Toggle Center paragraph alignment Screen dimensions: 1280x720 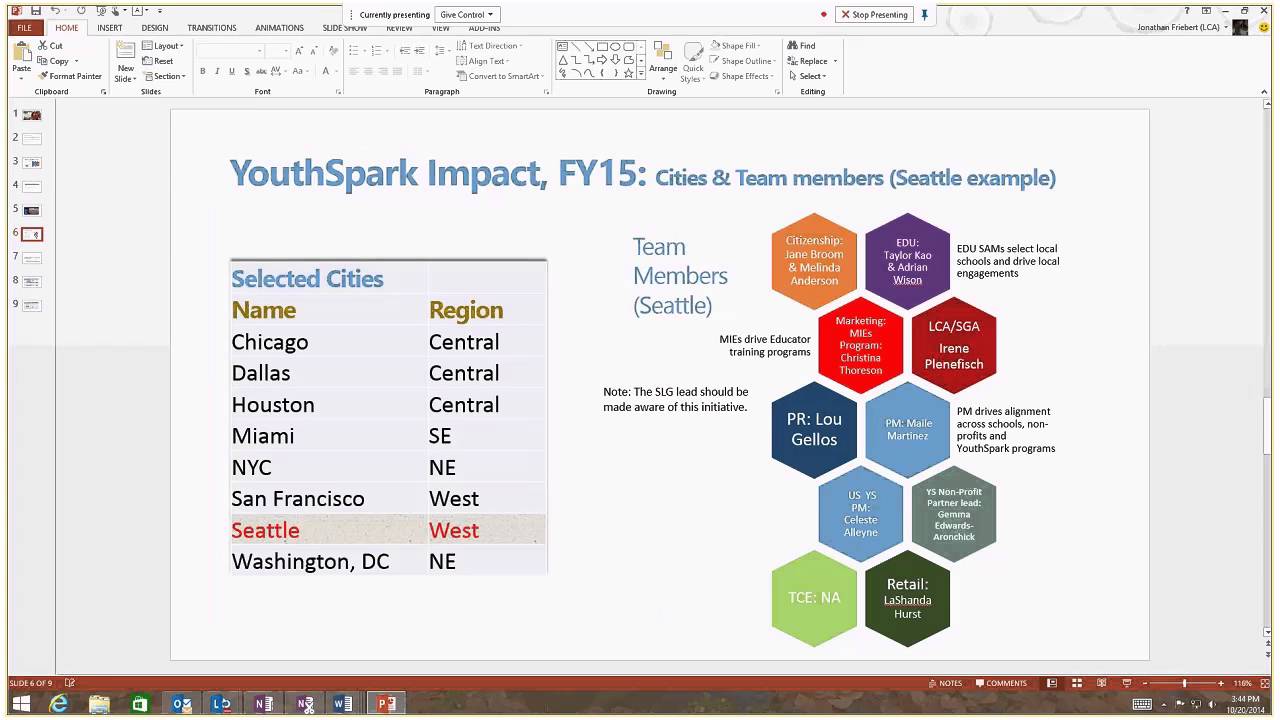(x=368, y=71)
